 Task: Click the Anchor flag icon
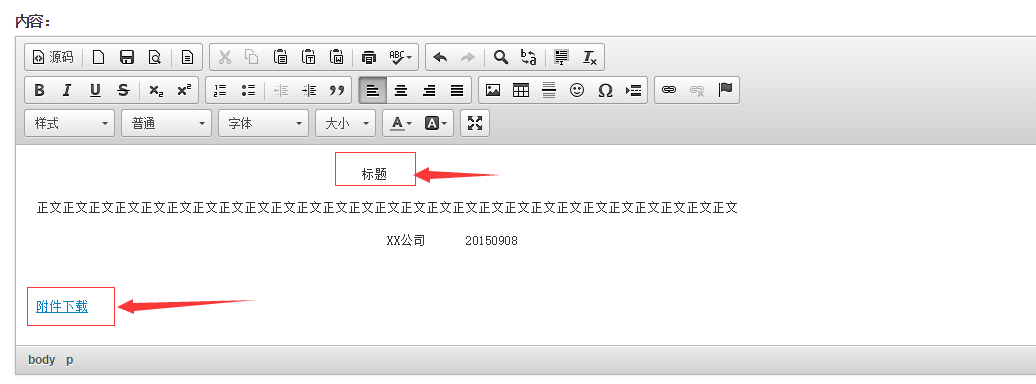point(725,91)
